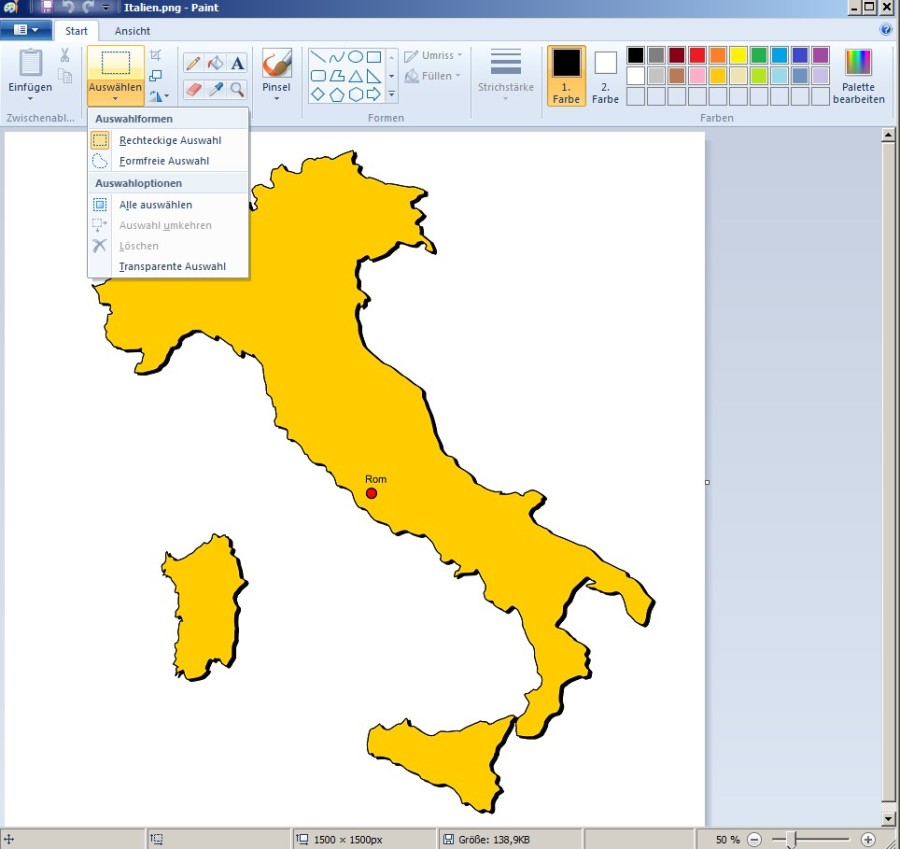This screenshot has width=900, height=849.
Task: Select the Pencil tool
Action: (193, 63)
